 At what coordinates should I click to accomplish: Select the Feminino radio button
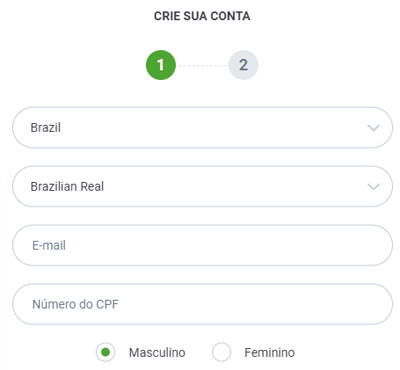[x=221, y=352]
